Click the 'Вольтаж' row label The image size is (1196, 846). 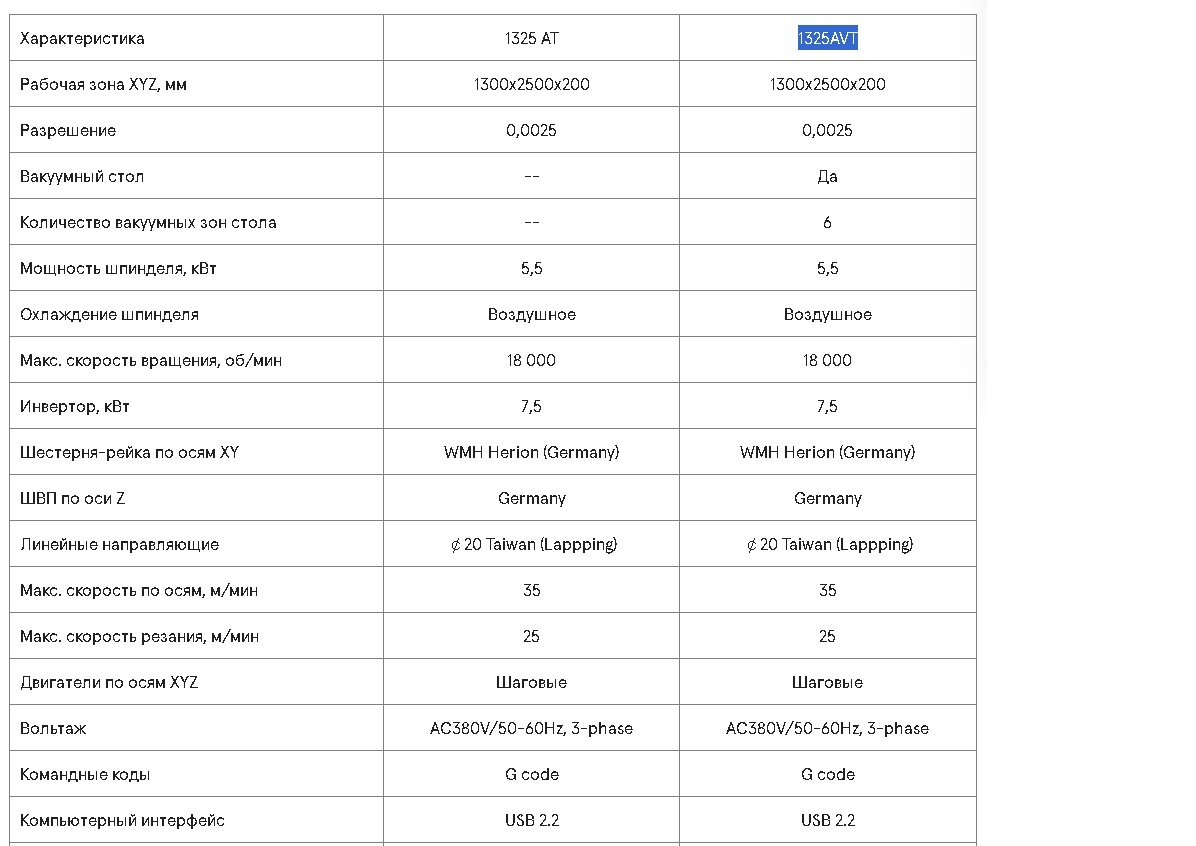pyautogui.click(x=53, y=729)
